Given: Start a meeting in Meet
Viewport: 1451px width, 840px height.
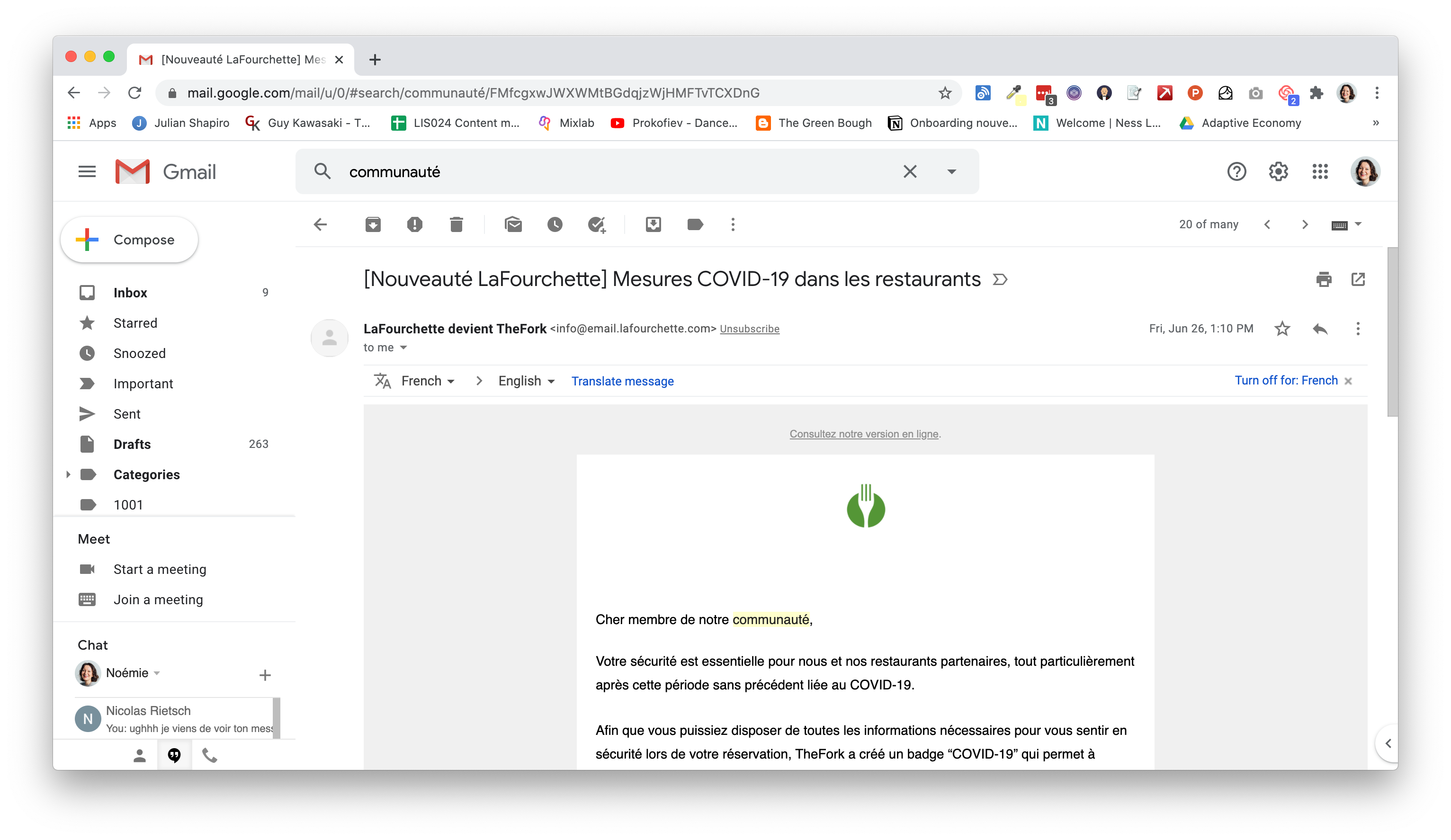Looking at the screenshot, I should pos(160,570).
